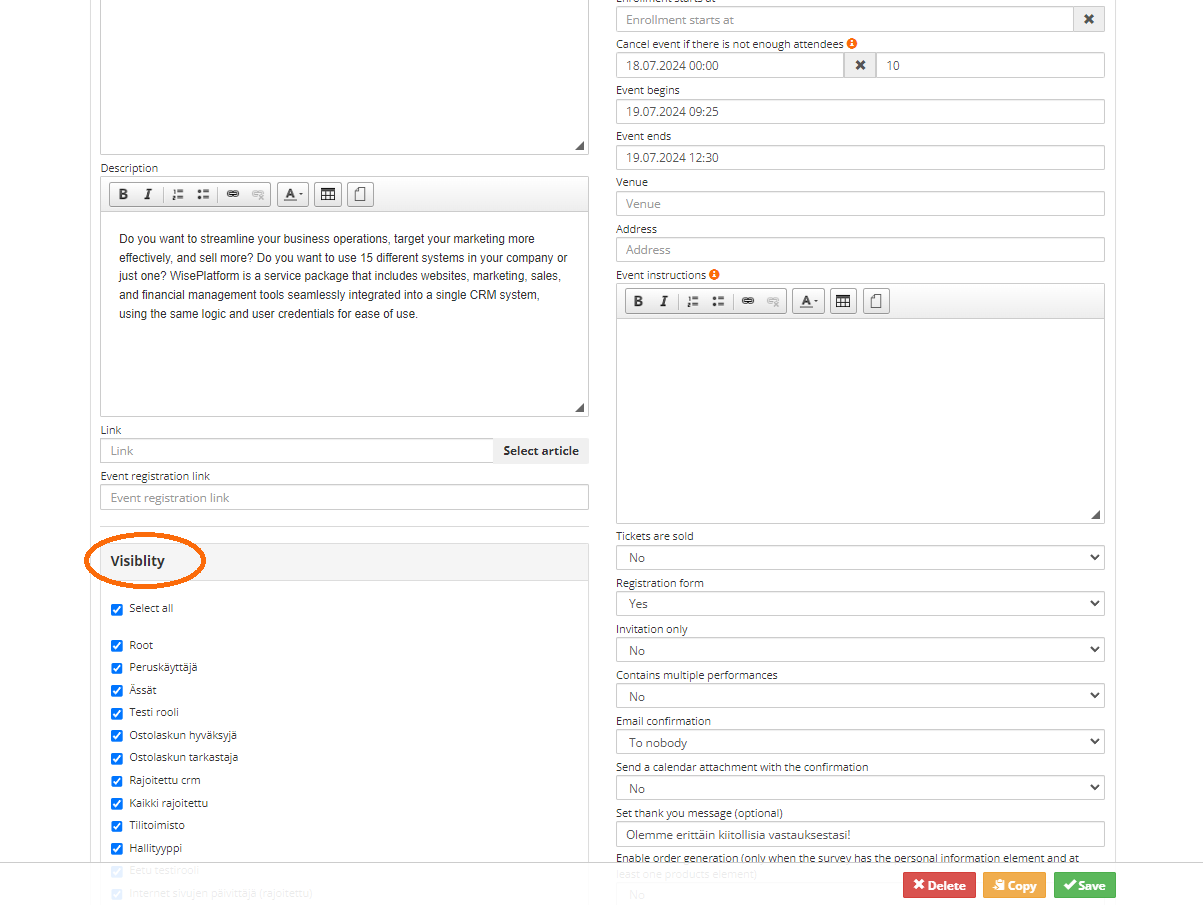Viewport: 1203px width, 905px height.
Task: Click the orange Copy button
Action: [1014, 885]
